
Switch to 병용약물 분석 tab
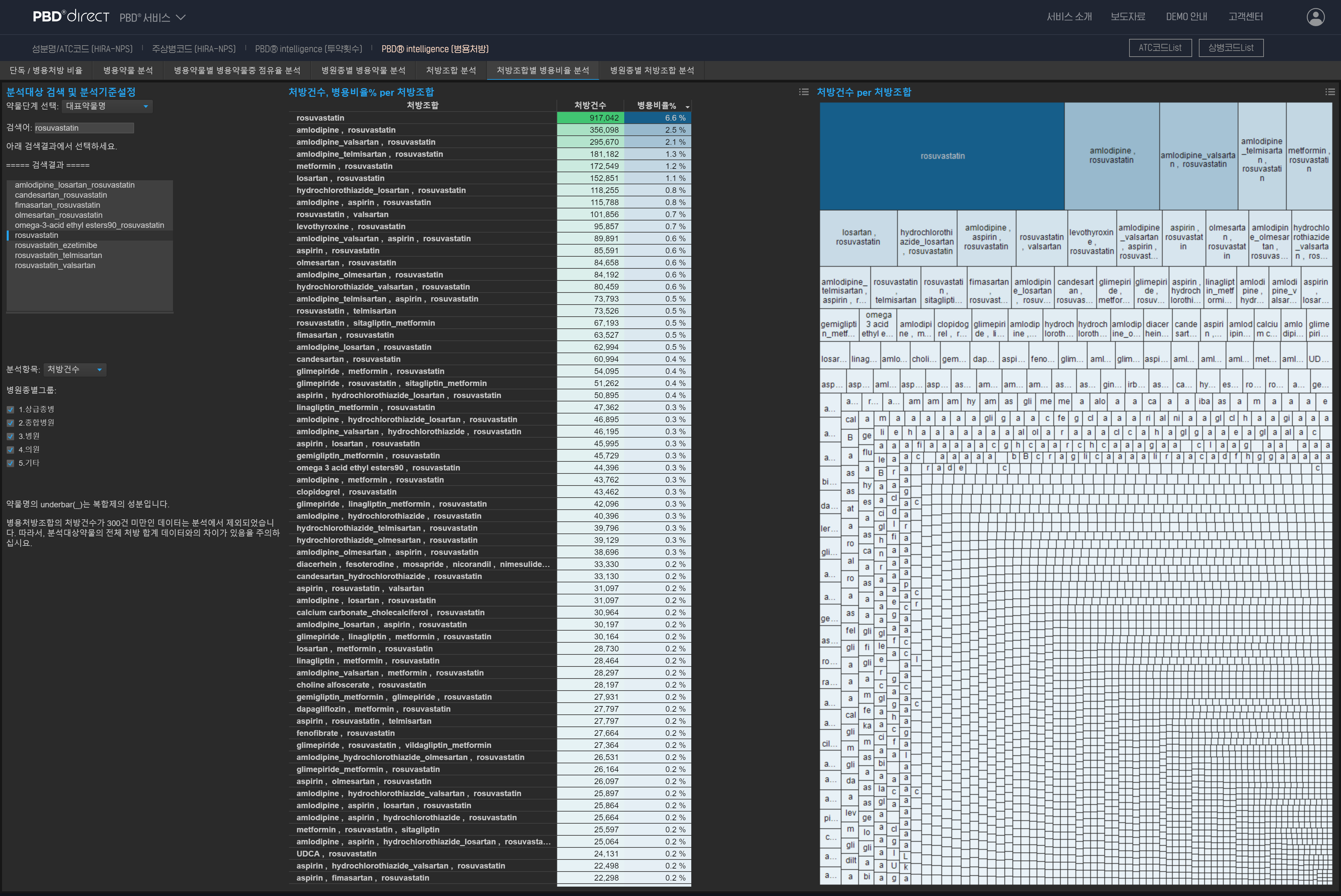tap(128, 70)
